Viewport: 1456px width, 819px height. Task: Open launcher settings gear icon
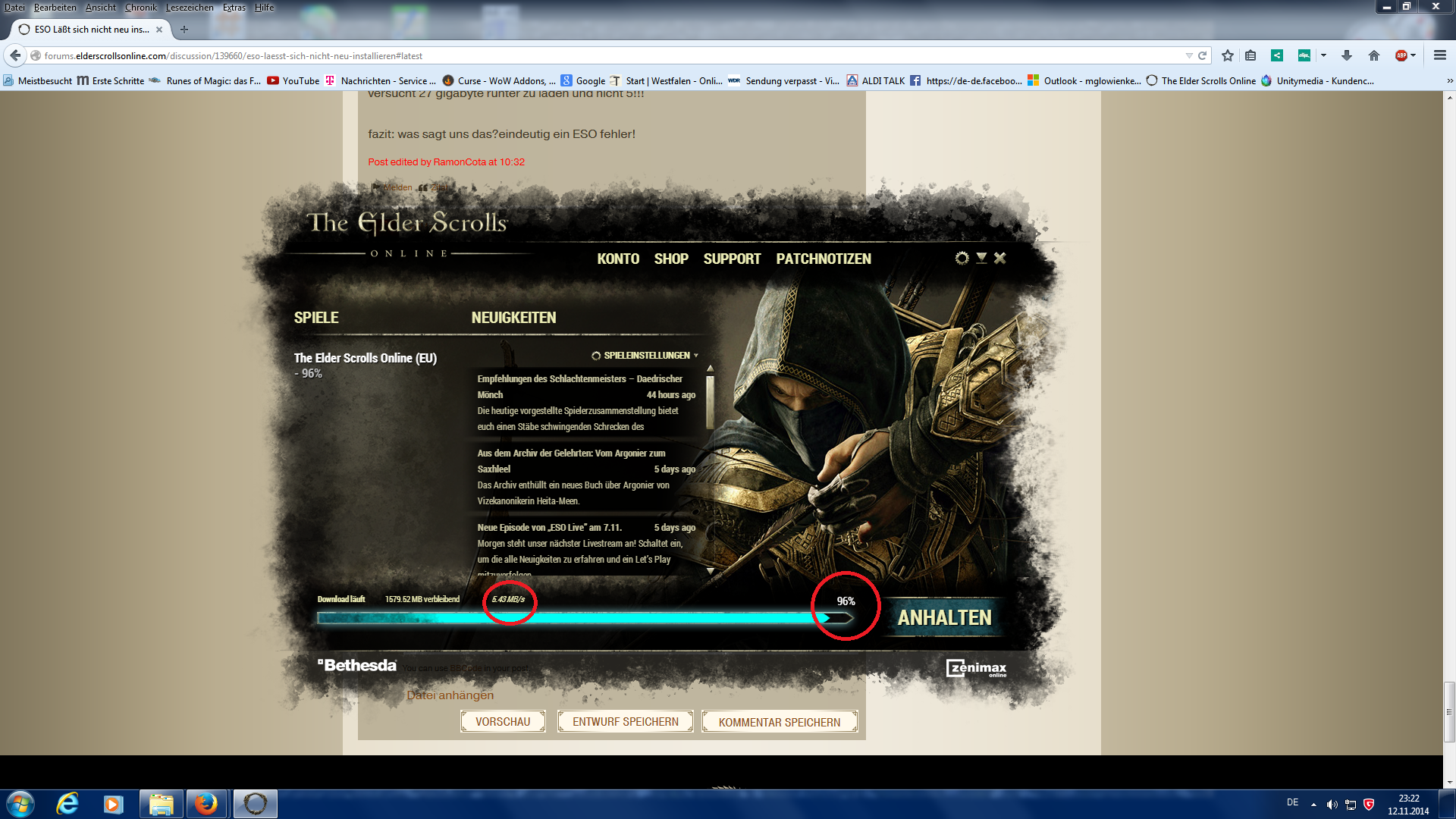click(x=962, y=259)
